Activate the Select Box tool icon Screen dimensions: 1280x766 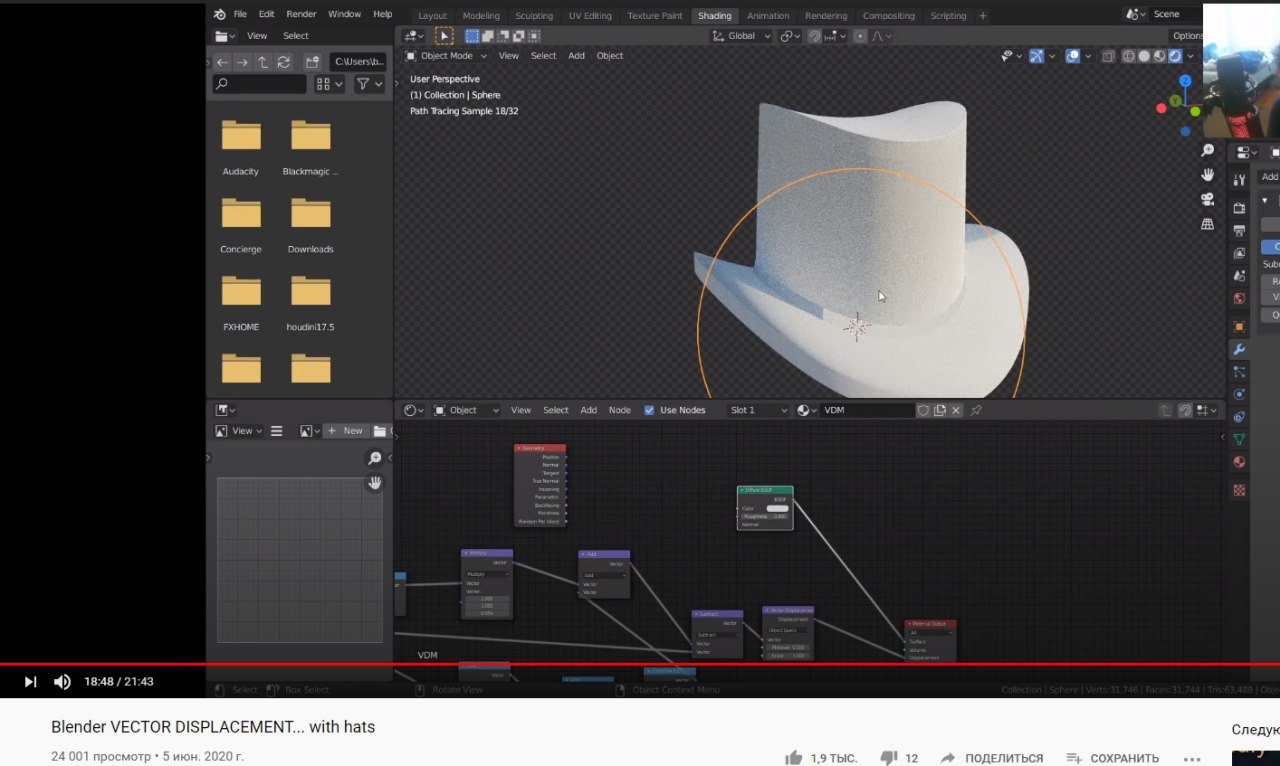pos(444,36)
